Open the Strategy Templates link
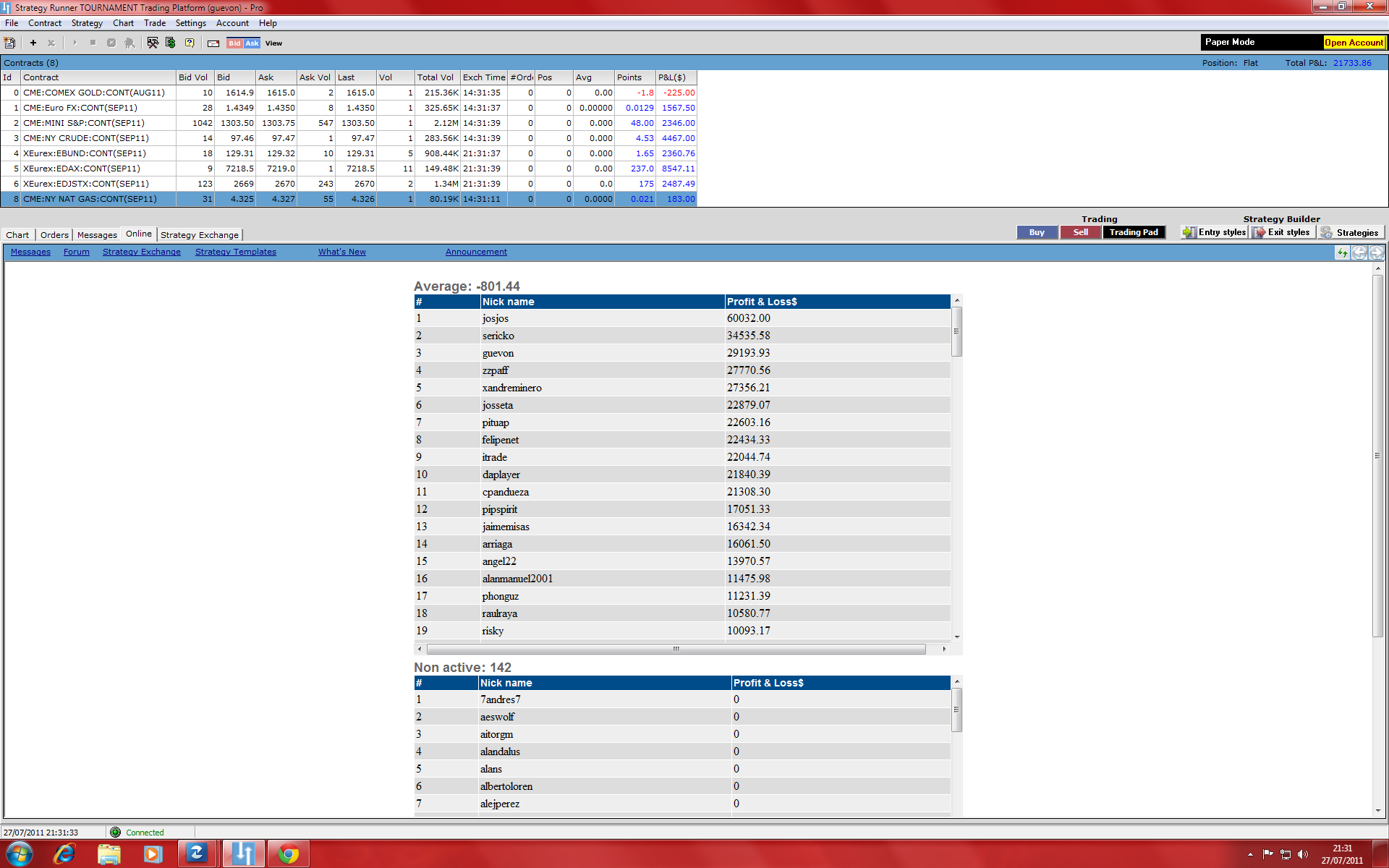Viewport: 1389px width, 868px height. 235,252
